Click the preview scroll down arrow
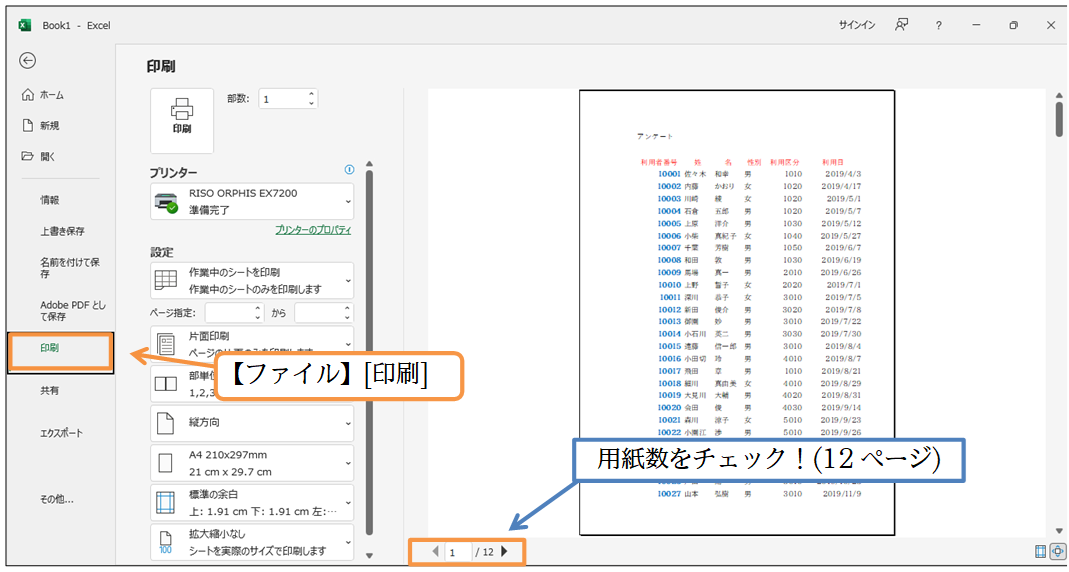Image resolution: width=1069 pixels, height=572 pixels. point(1059,531)
